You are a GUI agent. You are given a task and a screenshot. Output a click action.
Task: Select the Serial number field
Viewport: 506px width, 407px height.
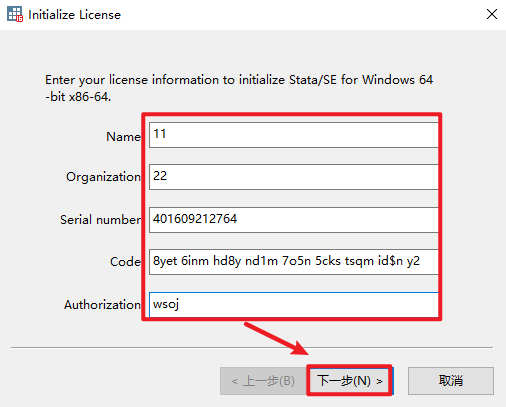click(x=294, y=220)
